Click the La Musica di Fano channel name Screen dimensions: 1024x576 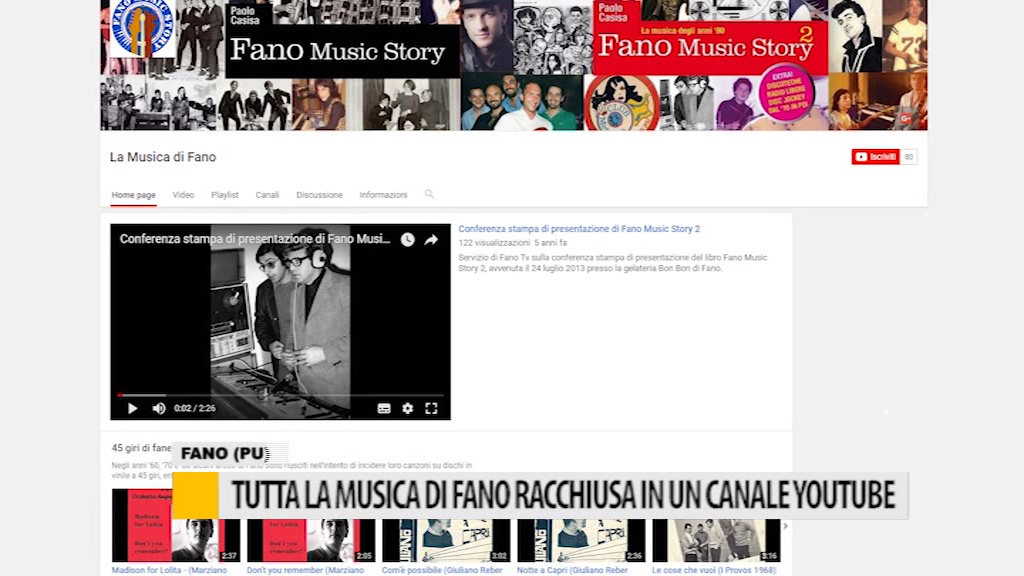[x=163, y=157]
